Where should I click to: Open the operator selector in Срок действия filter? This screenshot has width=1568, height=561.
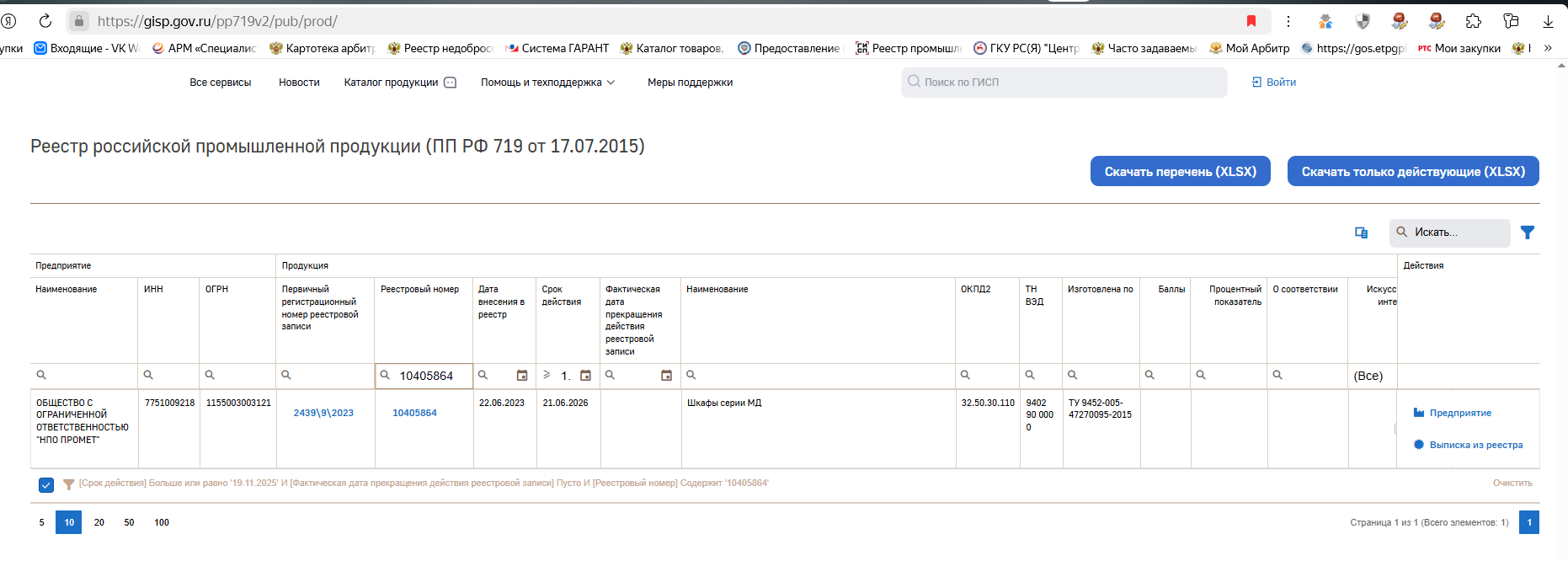[x=547, y=375]
